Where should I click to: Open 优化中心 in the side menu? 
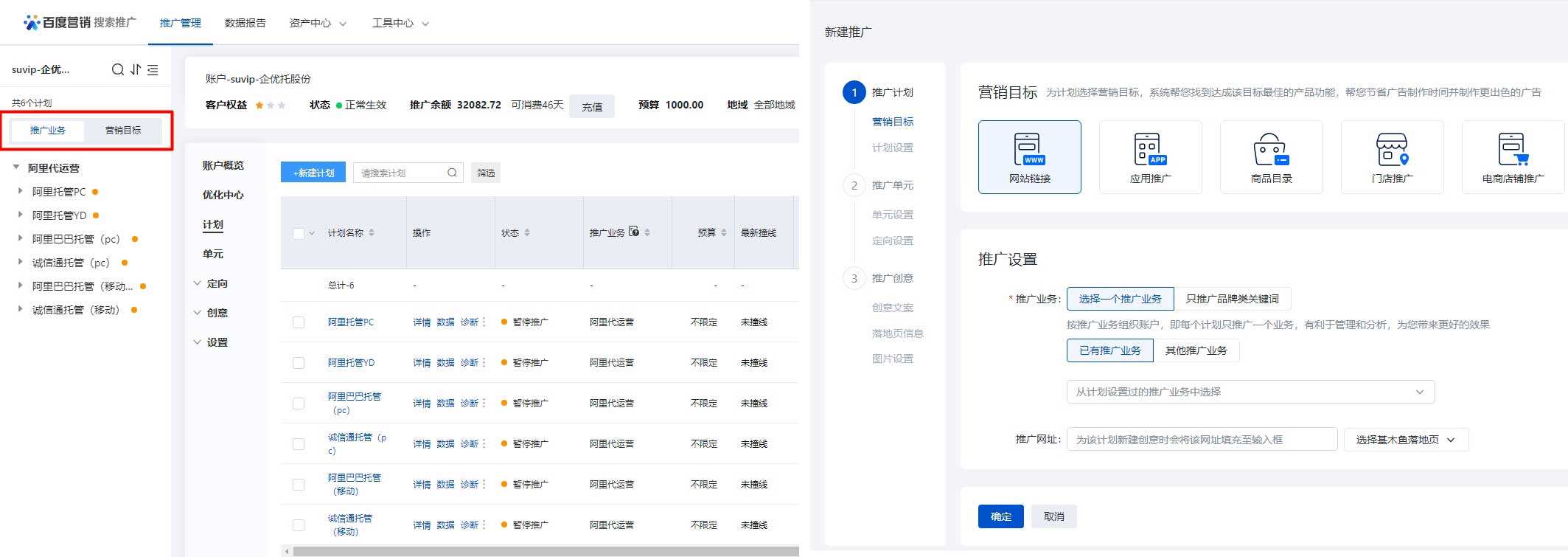coord(223,195)
